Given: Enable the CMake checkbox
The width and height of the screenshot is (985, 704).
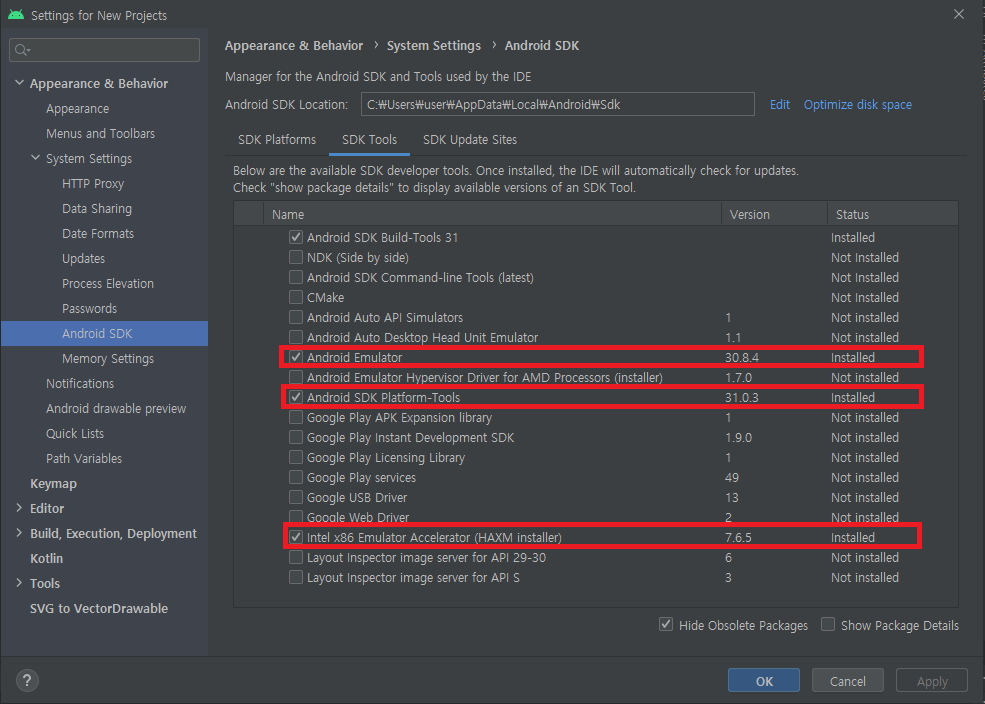Looking at the screenshot, I should point(296,298).
